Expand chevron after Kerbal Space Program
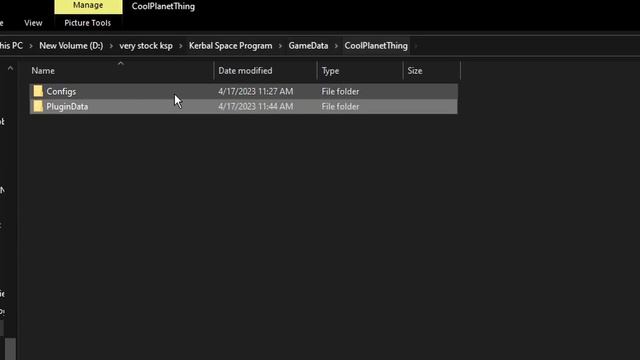 [280, 46]
